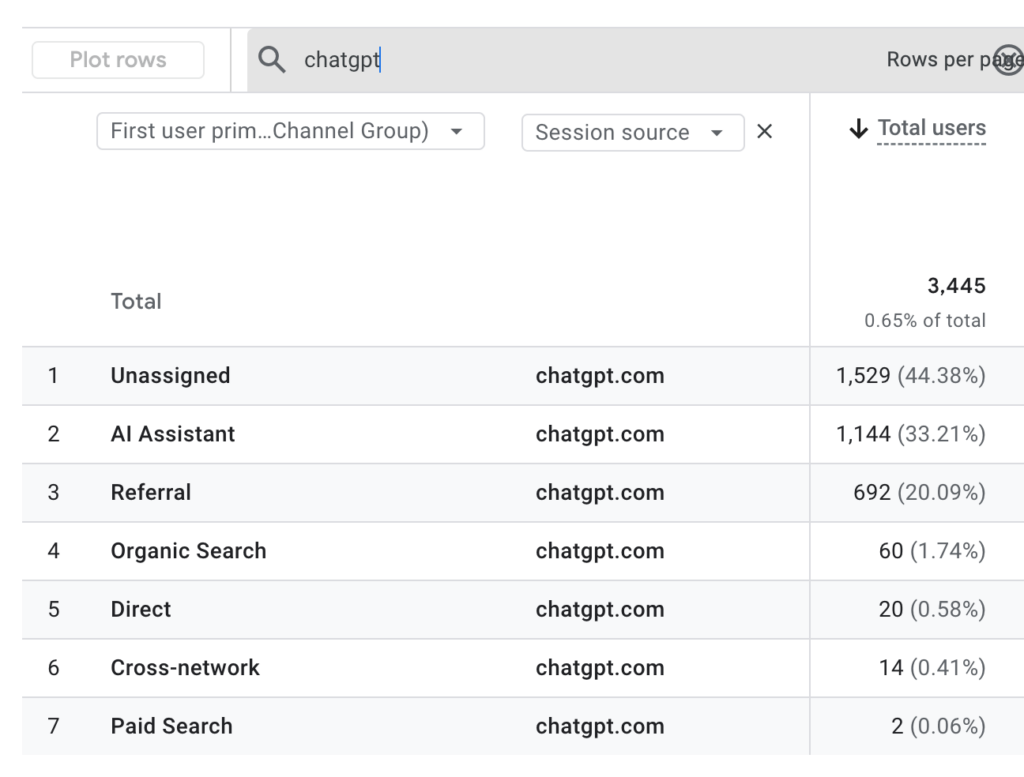Image resolution: width=1024 pixels, height=777 pixels.
Task: Click the 1,144 (33.21%) users value
Action: 910,434
